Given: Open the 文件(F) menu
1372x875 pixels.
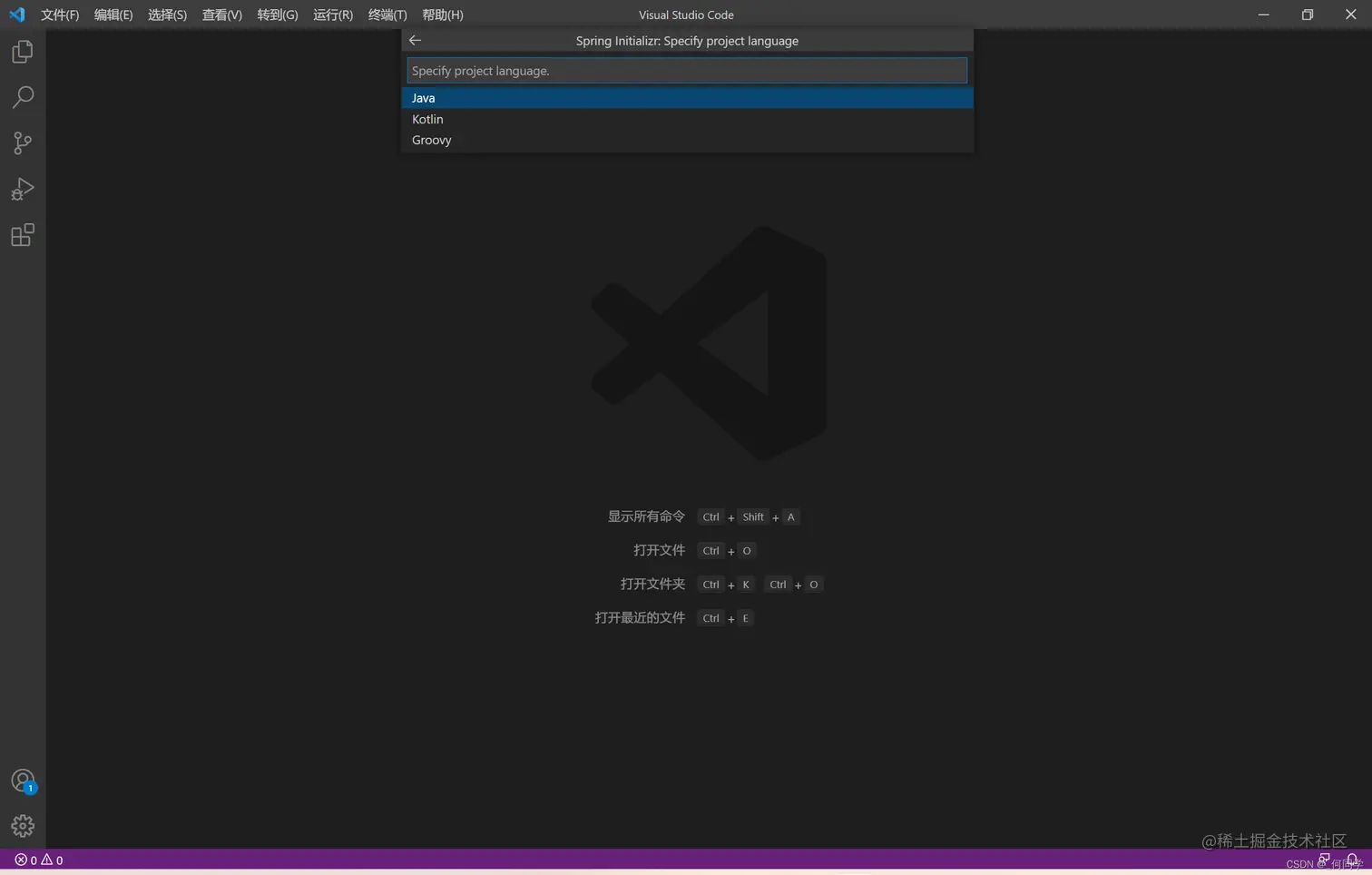Looking at the screenshot, I should tap(60, 15).
